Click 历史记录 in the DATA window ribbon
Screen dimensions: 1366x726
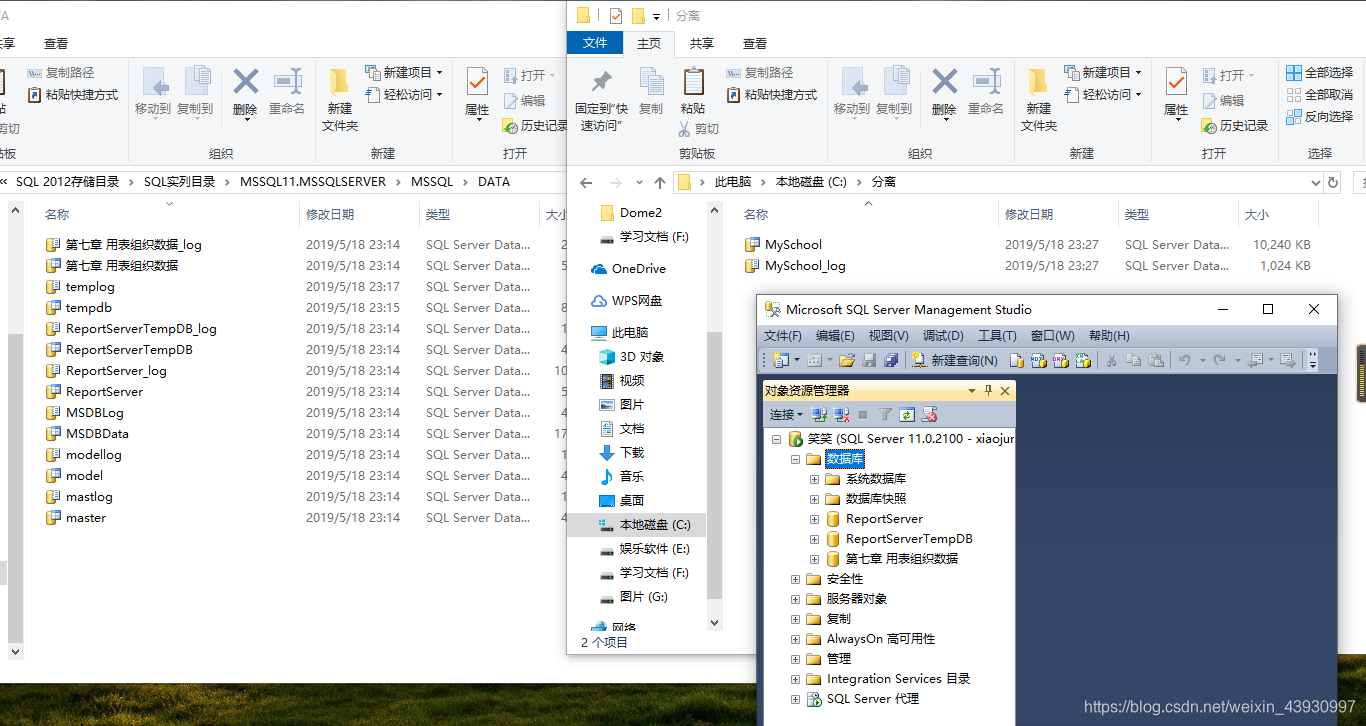535,125
